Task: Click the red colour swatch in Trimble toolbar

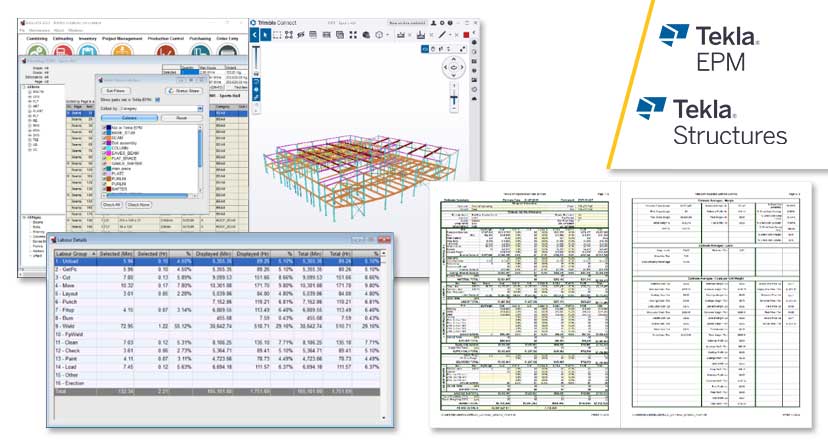Action: (x=466, y=35)
